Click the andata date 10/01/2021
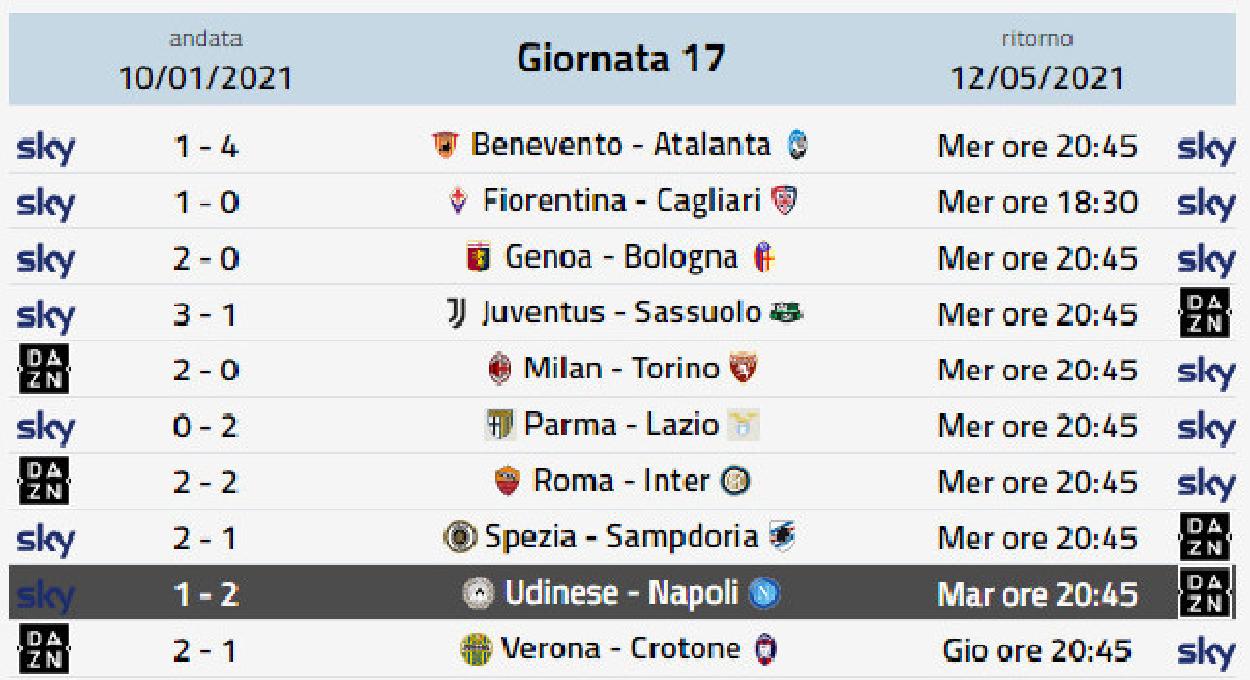1250x680 pixels. coord(206,77)
